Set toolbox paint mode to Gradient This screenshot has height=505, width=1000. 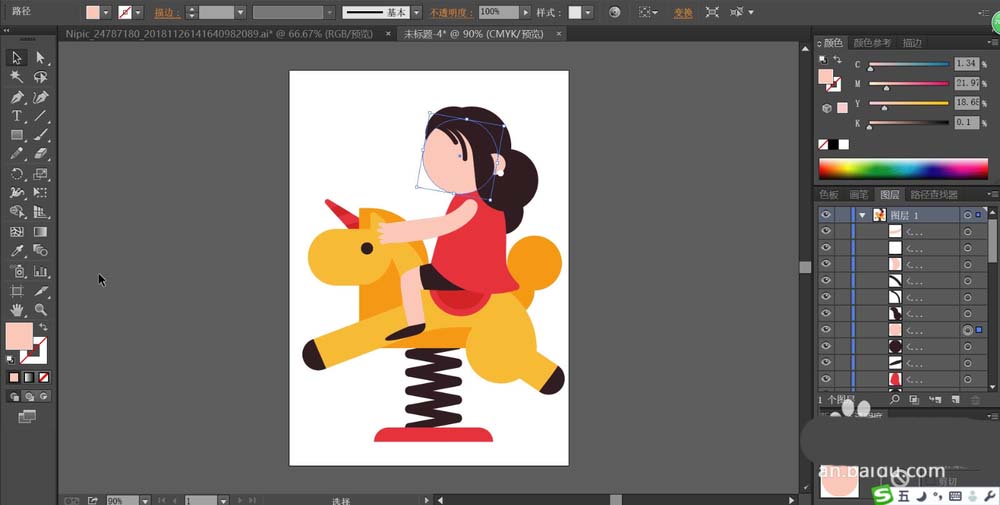click(29, 377)
